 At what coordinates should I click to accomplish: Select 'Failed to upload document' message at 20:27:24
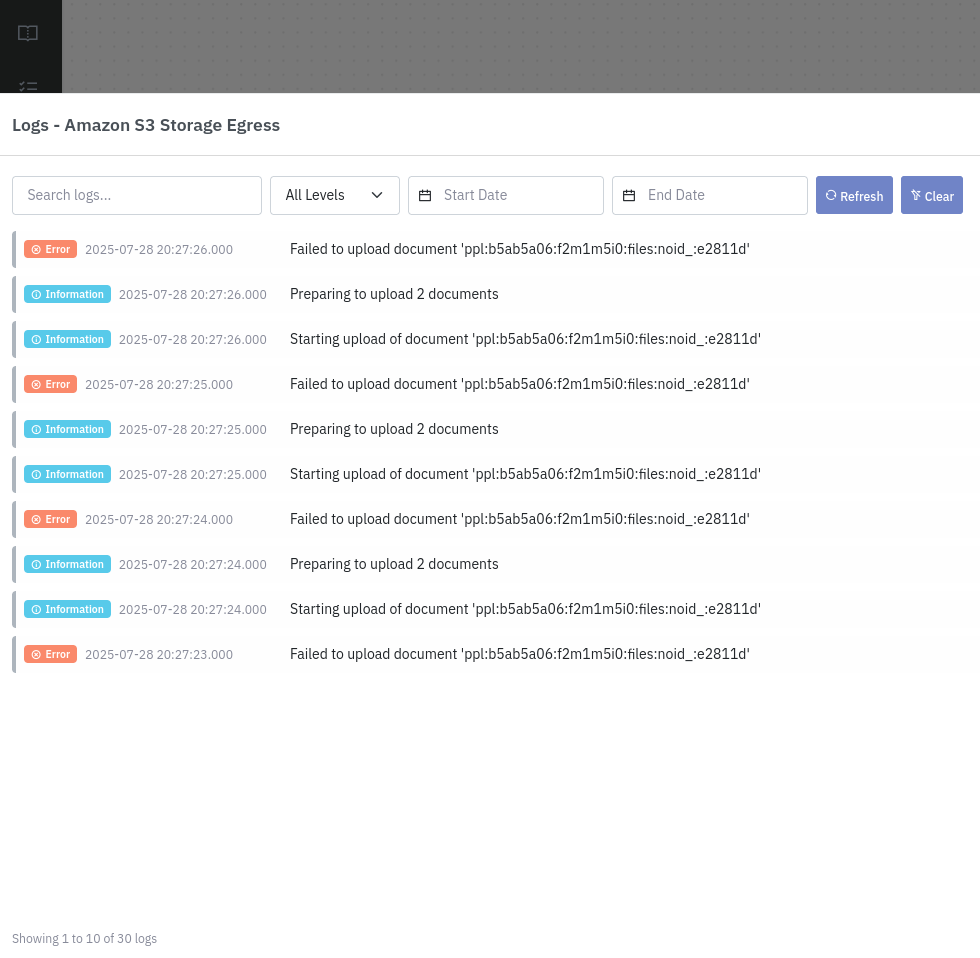click(519, 519)
